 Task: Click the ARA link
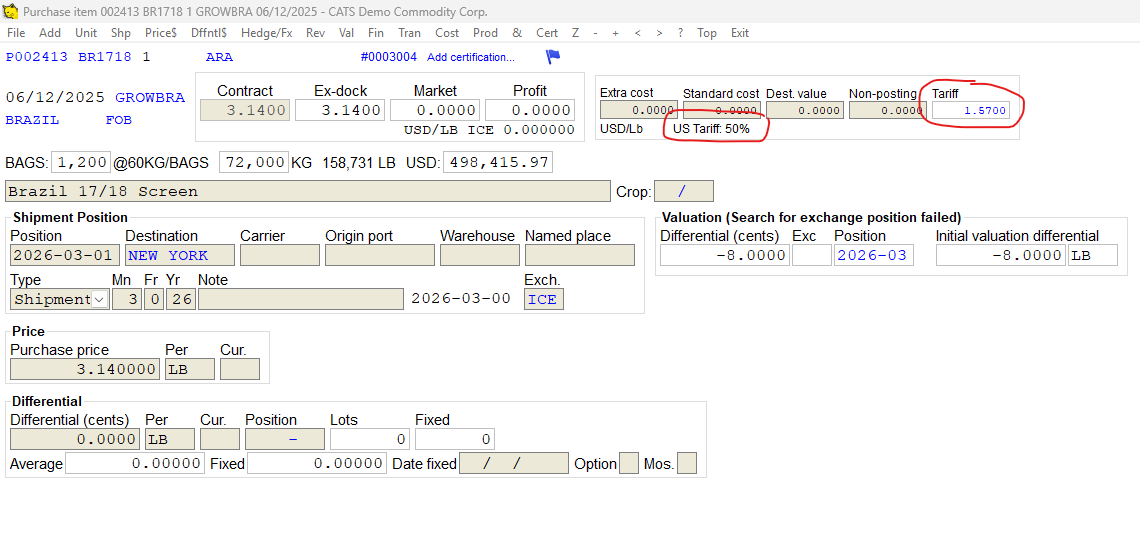pos(220,57)
